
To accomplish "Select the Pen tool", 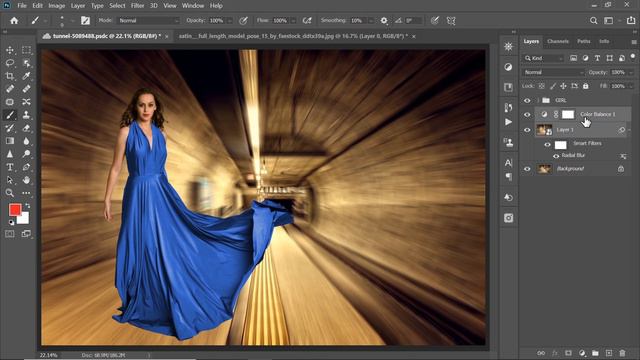I will tap(26, 167).
